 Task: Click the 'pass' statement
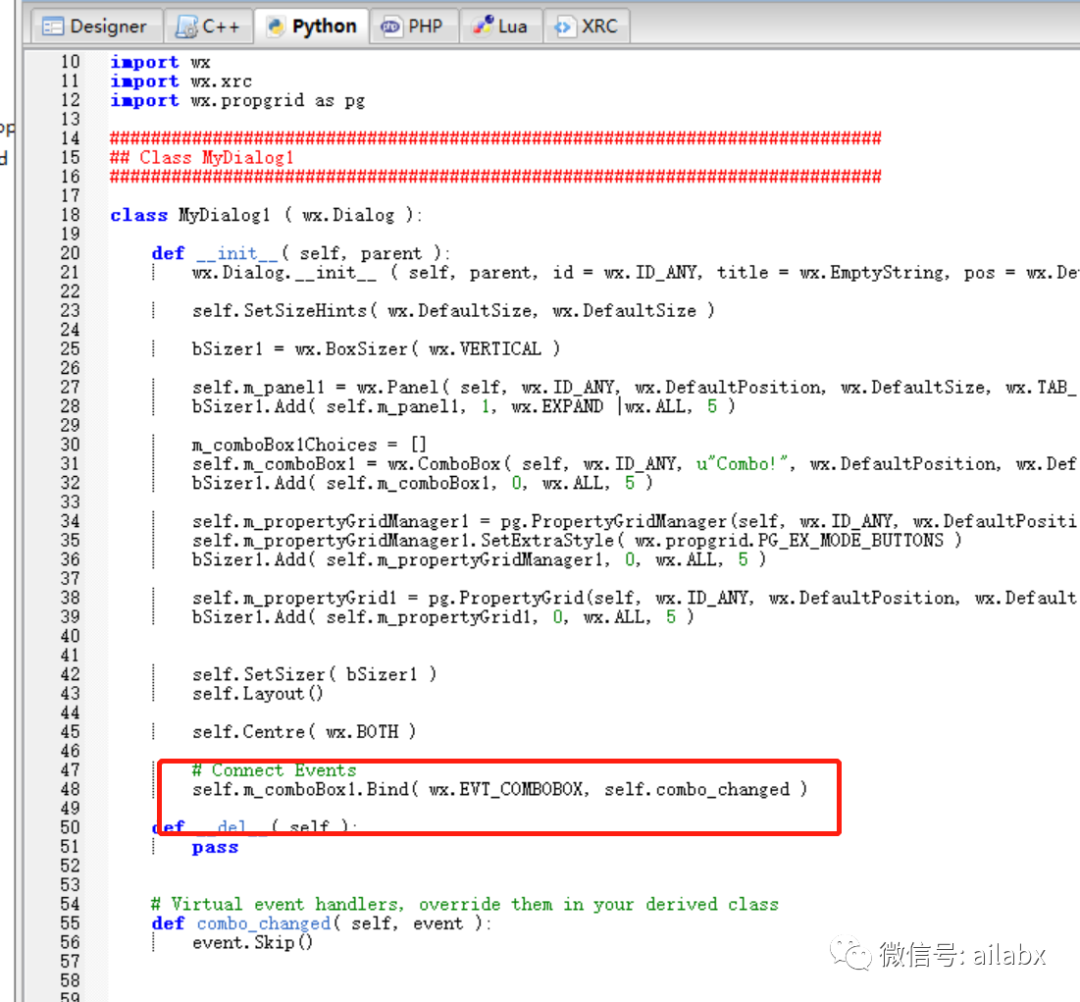tap(215, 847)
